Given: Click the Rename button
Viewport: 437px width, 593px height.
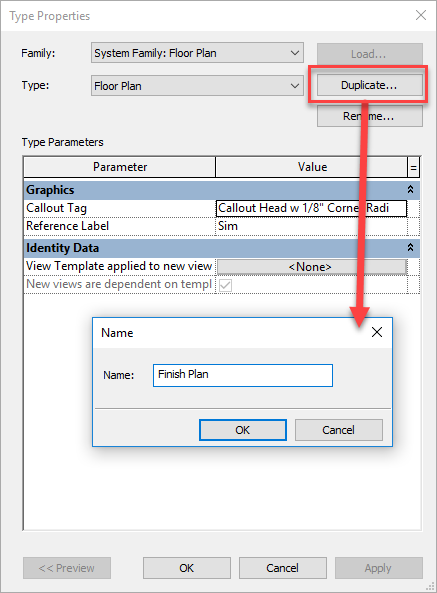Looking at the screenshot, I should pyautogui.click(x=369, y=116).
